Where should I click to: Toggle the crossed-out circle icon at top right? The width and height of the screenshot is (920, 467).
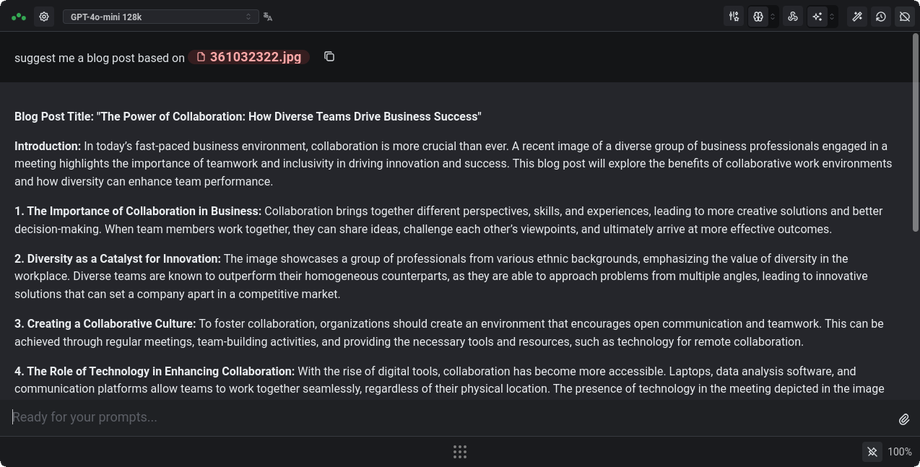point(905,17)
